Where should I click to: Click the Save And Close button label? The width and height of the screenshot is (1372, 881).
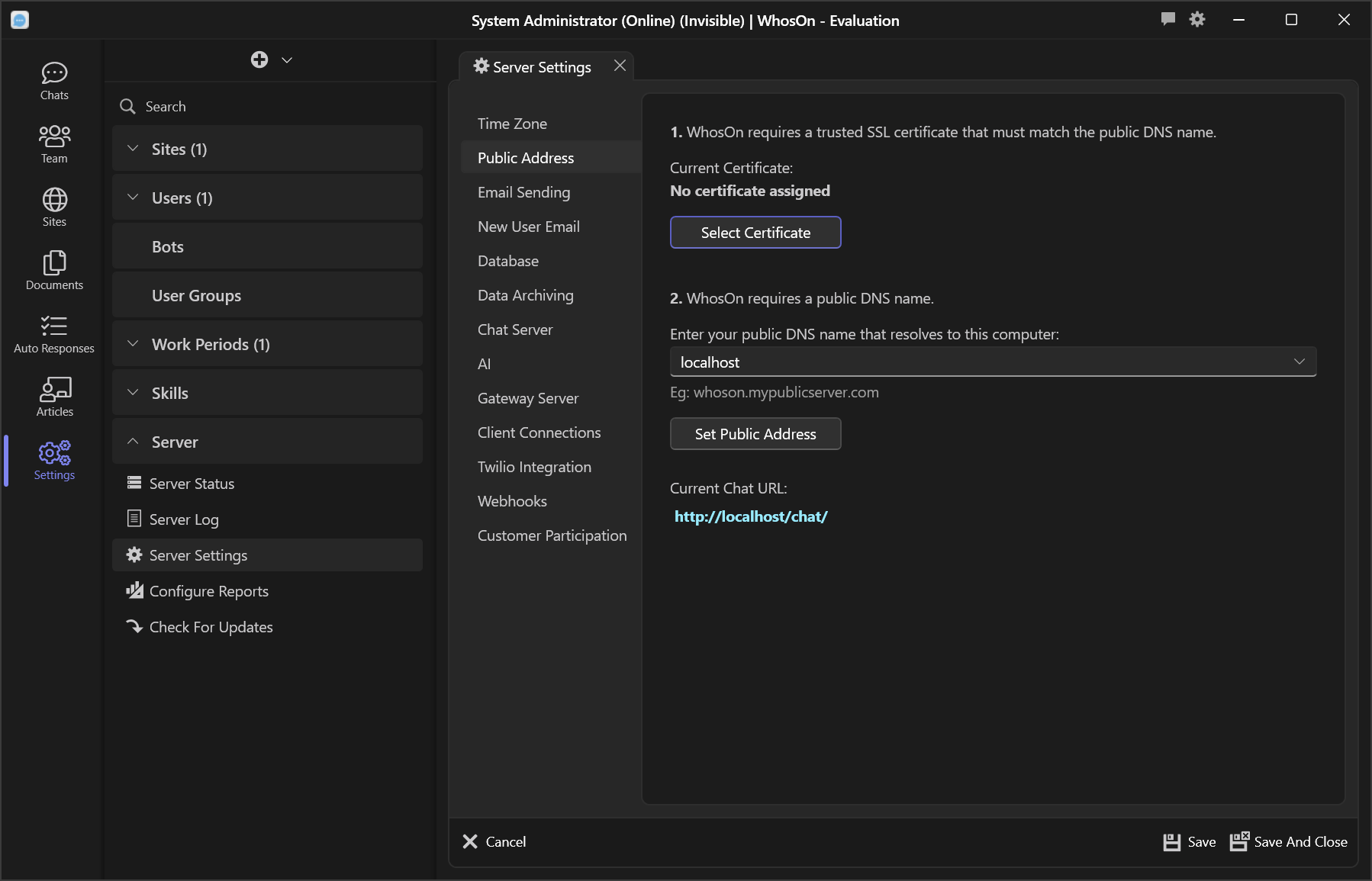pyautogui.click(x=1301, y=842)
